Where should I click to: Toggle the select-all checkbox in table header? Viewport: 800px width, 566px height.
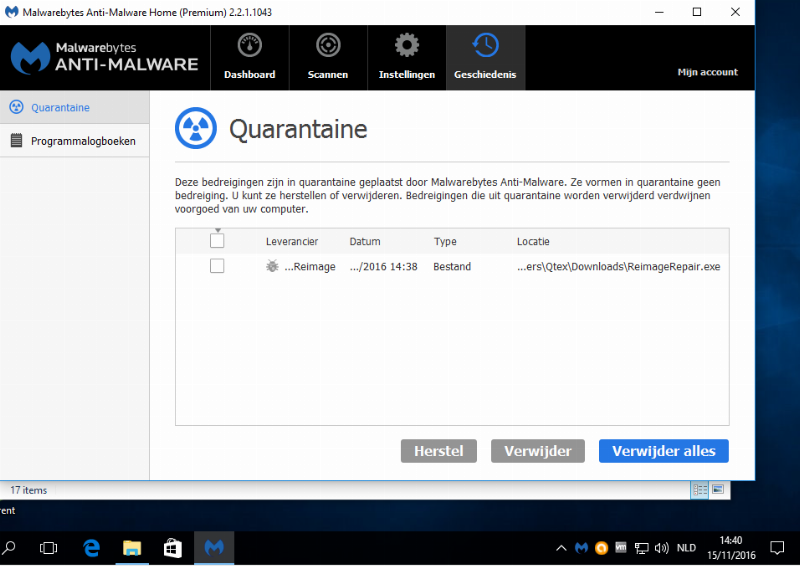[x=217, y=241]
